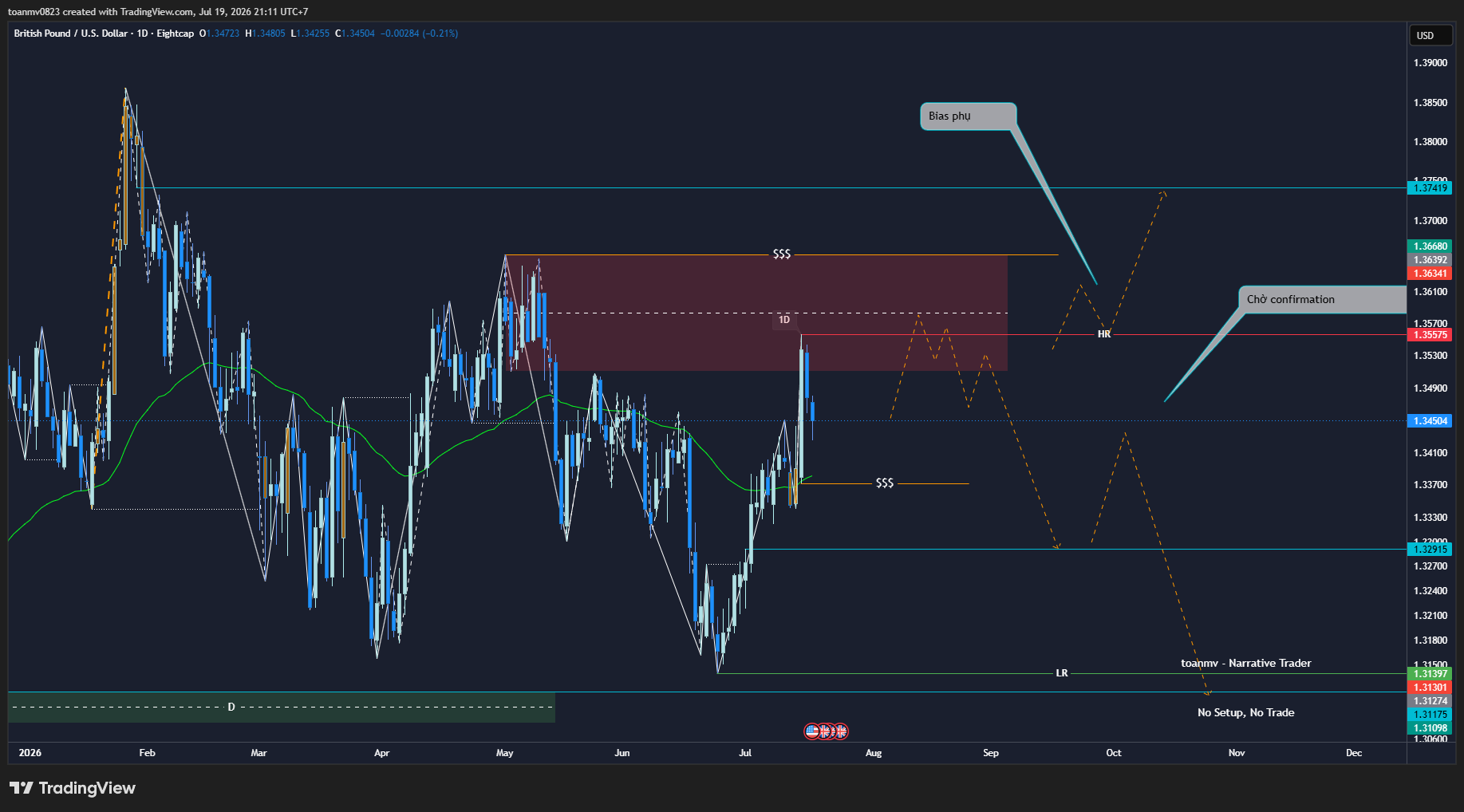
Task: Click the 1.38000 price axis tick
Action: (1430, 142)
